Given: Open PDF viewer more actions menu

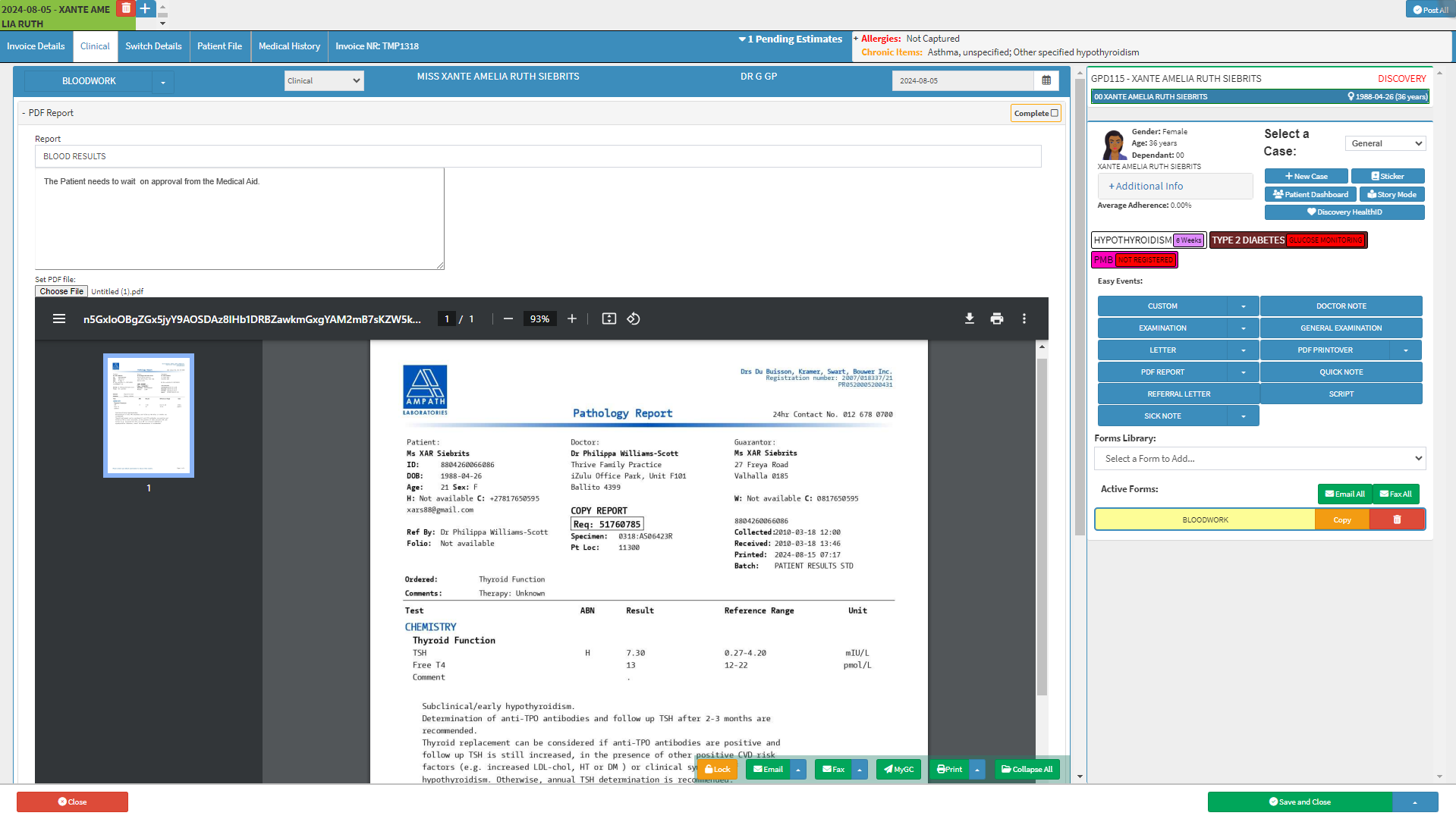Looking at the screenshot, I should click(1024, 319).
